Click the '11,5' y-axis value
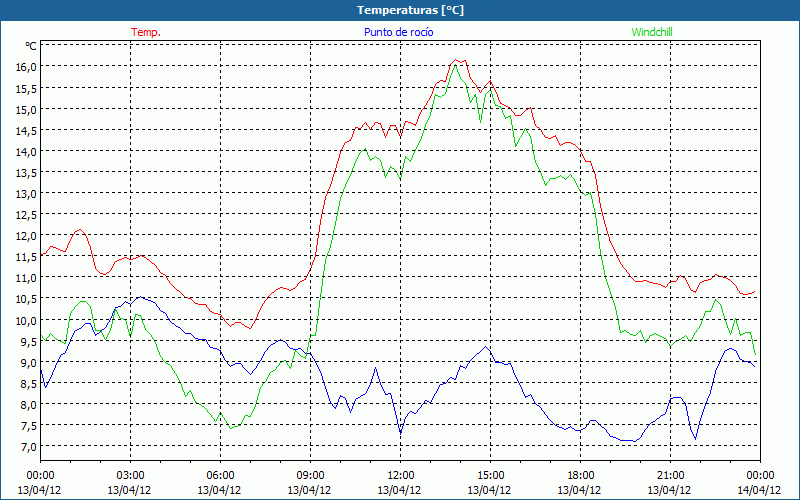The height and width of the screenshot is (500, 800). click(x=27, y=257)
